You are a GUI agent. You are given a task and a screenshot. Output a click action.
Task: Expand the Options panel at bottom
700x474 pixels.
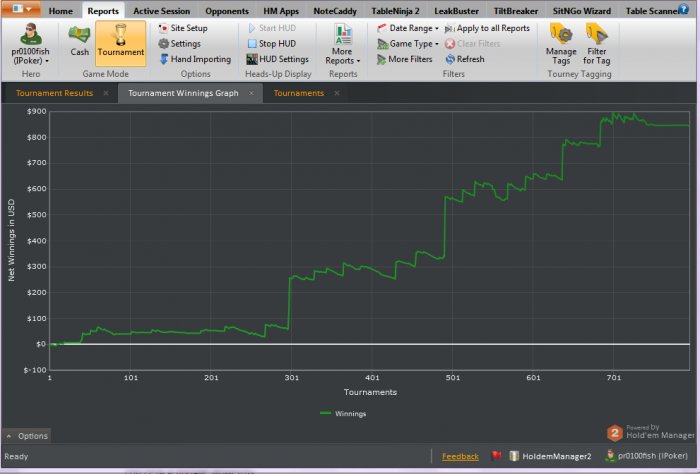[27, 436]
